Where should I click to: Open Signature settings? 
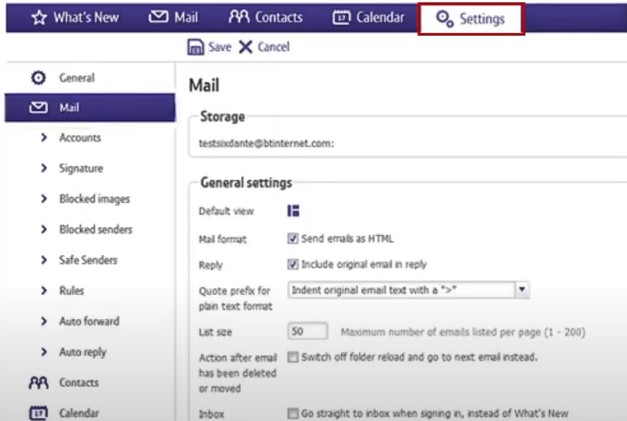pos(81,168)
